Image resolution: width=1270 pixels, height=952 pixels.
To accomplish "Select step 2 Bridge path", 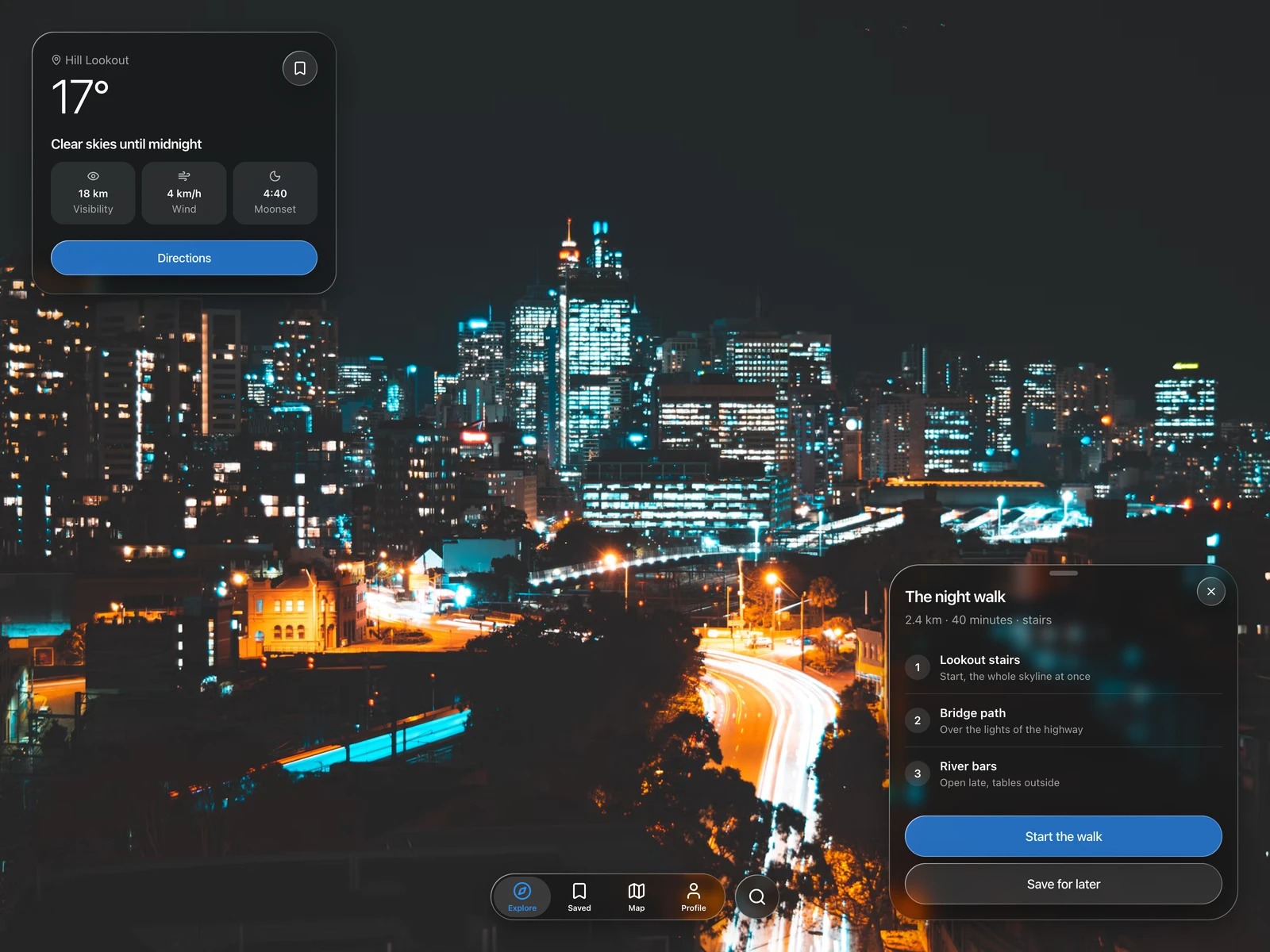I will pyautogui.click(x=1064, y=720).
